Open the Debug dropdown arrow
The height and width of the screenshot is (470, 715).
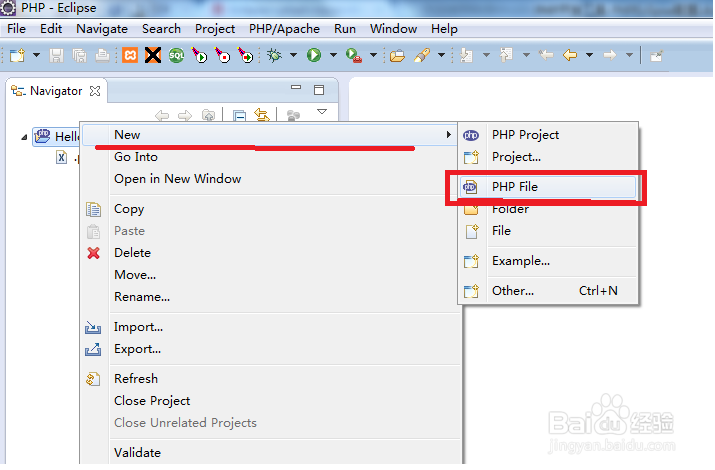tap(293, 55)
